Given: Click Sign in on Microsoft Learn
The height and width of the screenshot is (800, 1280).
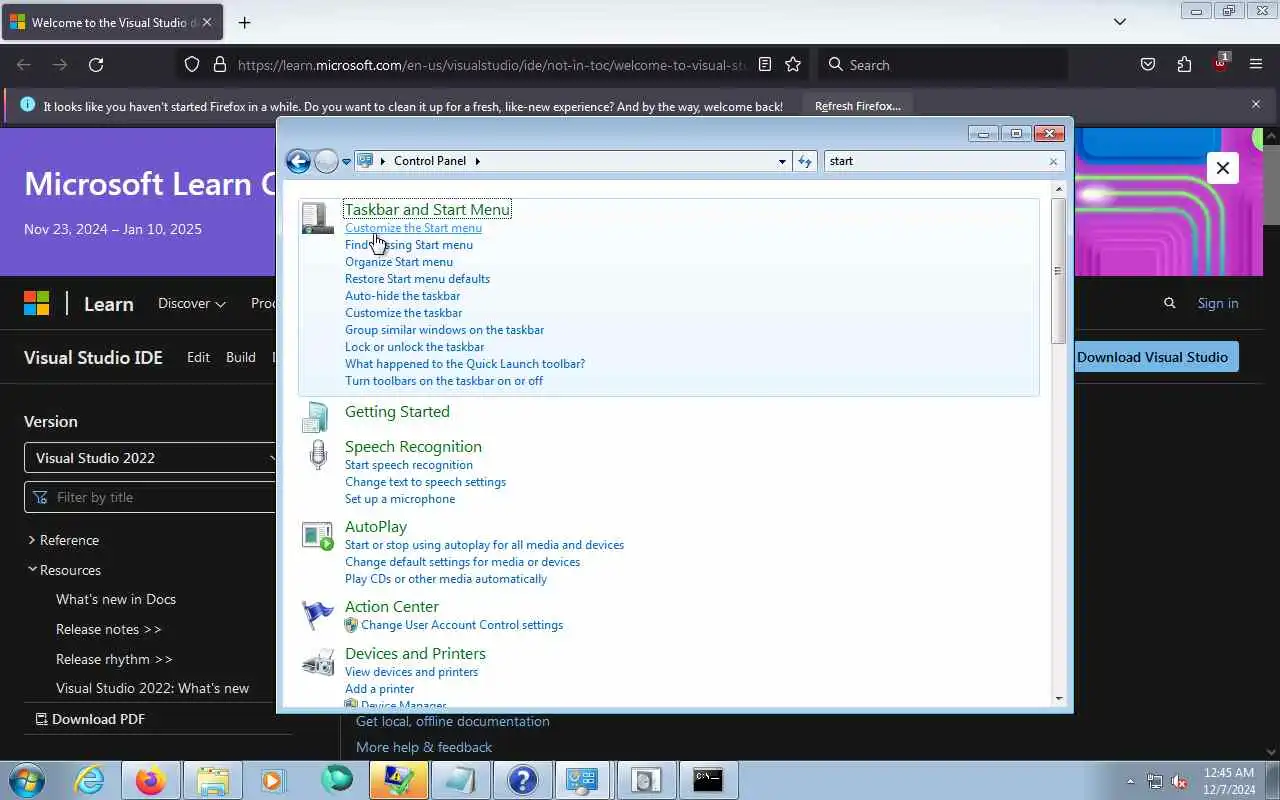Looking at the screenshot, I should coord(1218,304).
